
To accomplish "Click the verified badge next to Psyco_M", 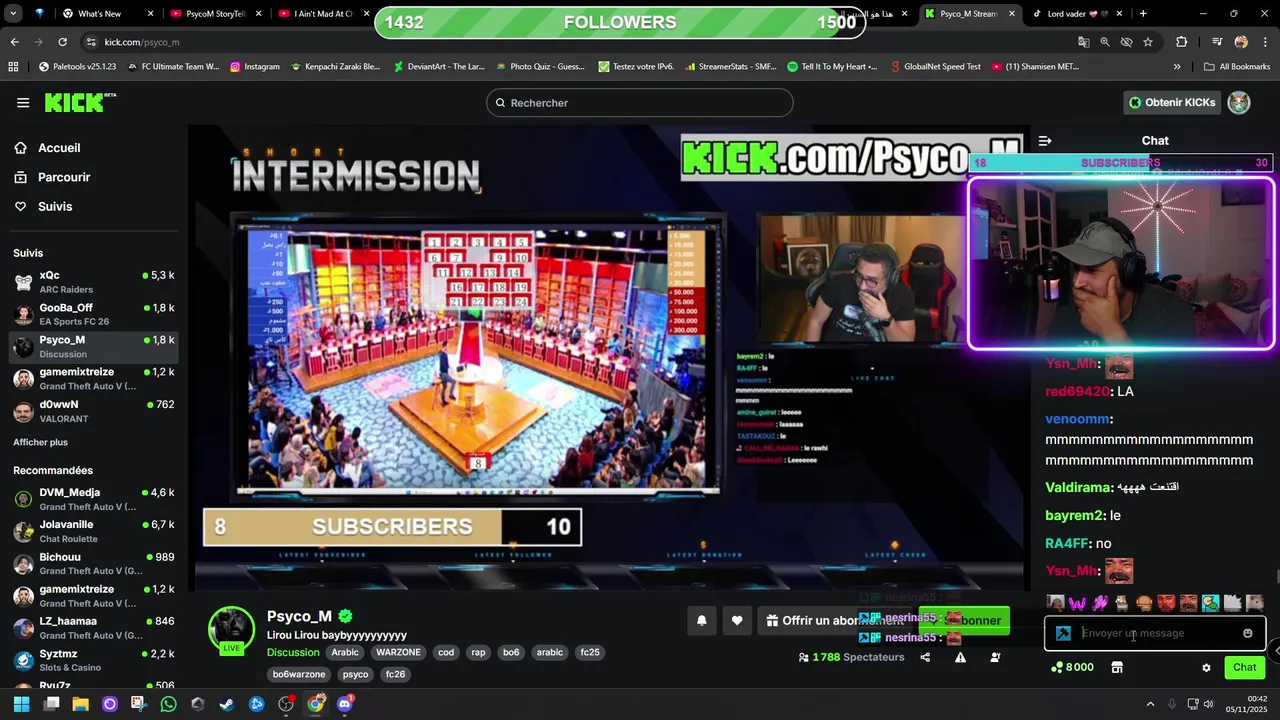I will (x=345, y=616).
